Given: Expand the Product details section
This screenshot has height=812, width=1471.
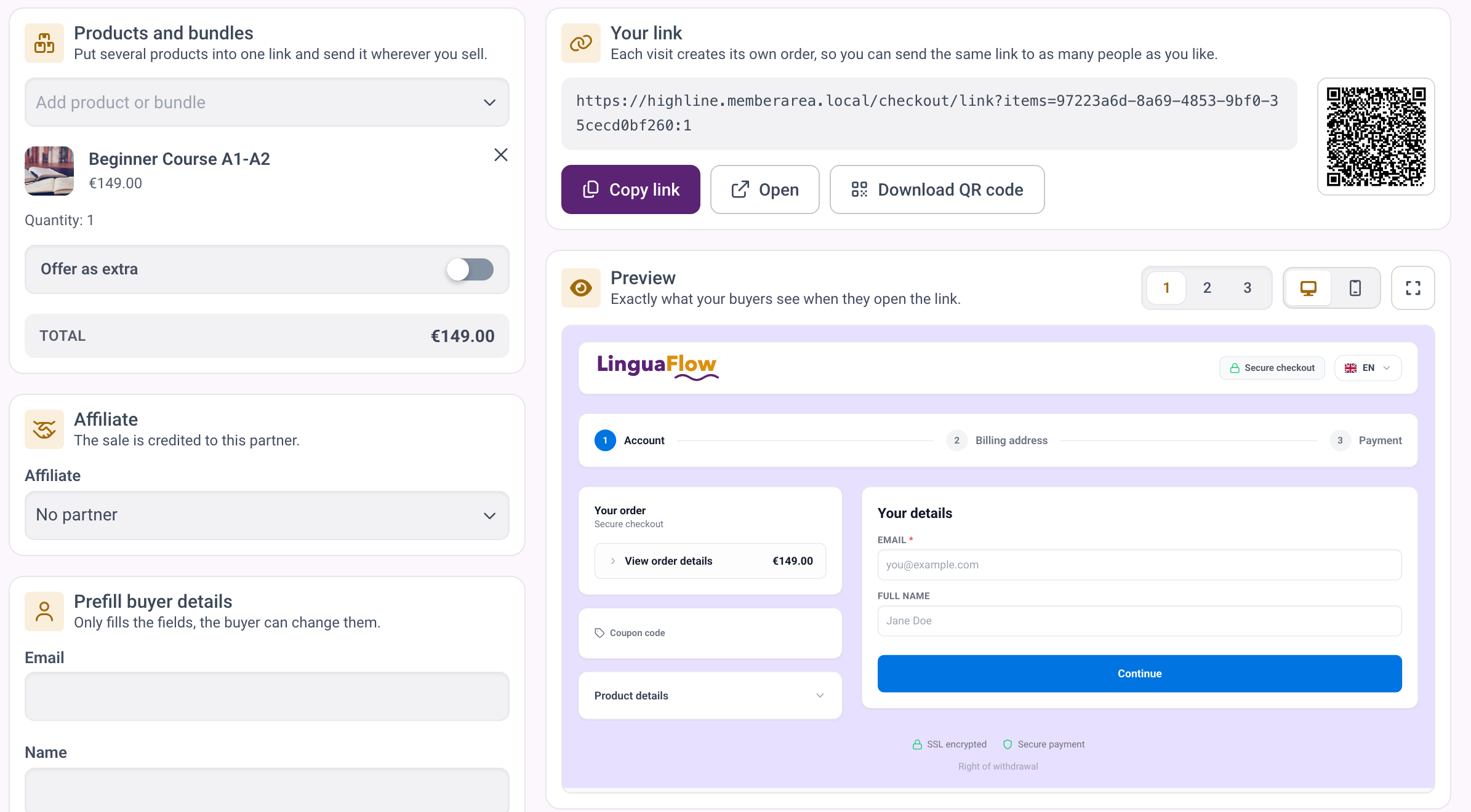Looking at the screenshot, I should (x=710, y=696).
